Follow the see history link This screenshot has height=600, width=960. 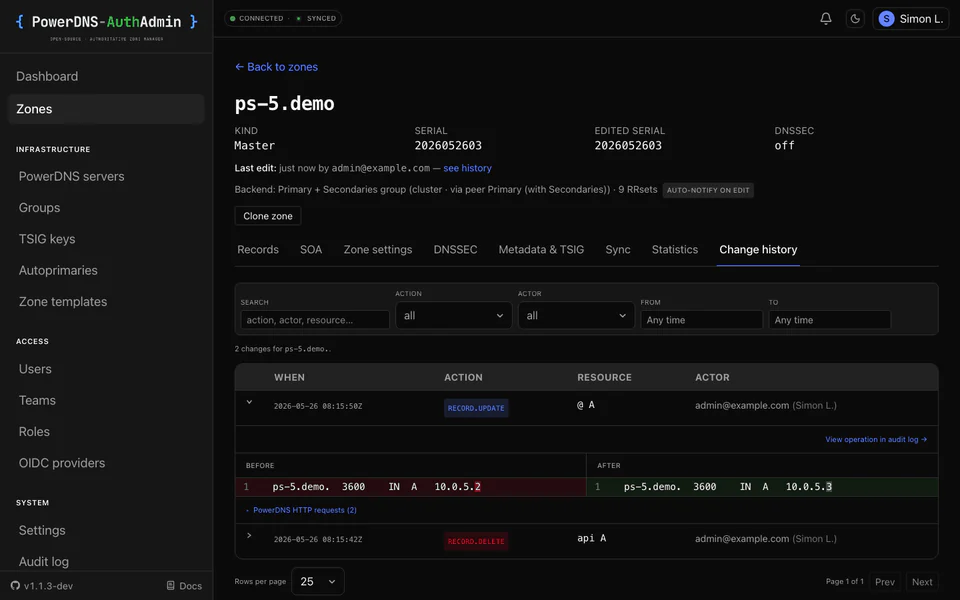(467, 168)
